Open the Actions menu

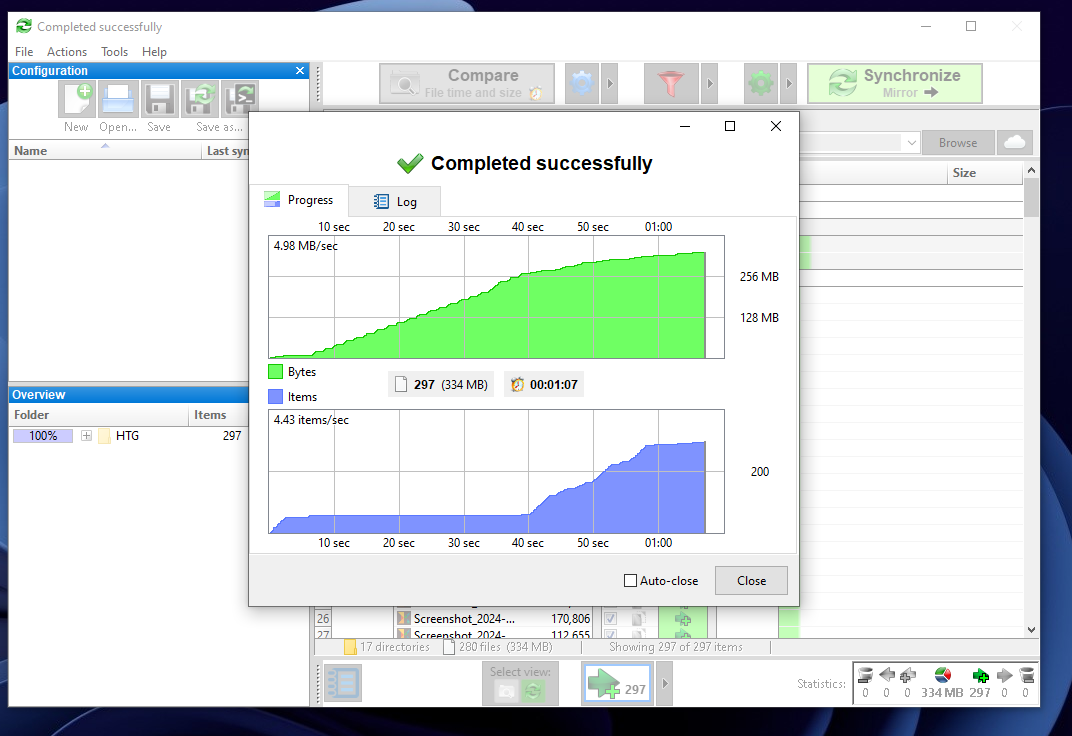67,52
